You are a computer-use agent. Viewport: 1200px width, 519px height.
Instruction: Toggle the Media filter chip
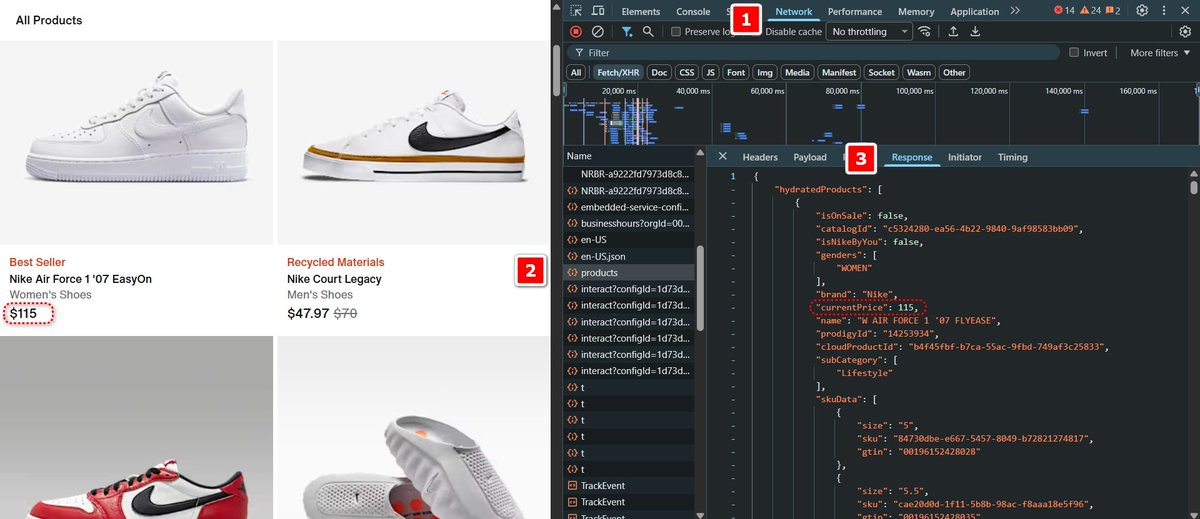[797, 72]
